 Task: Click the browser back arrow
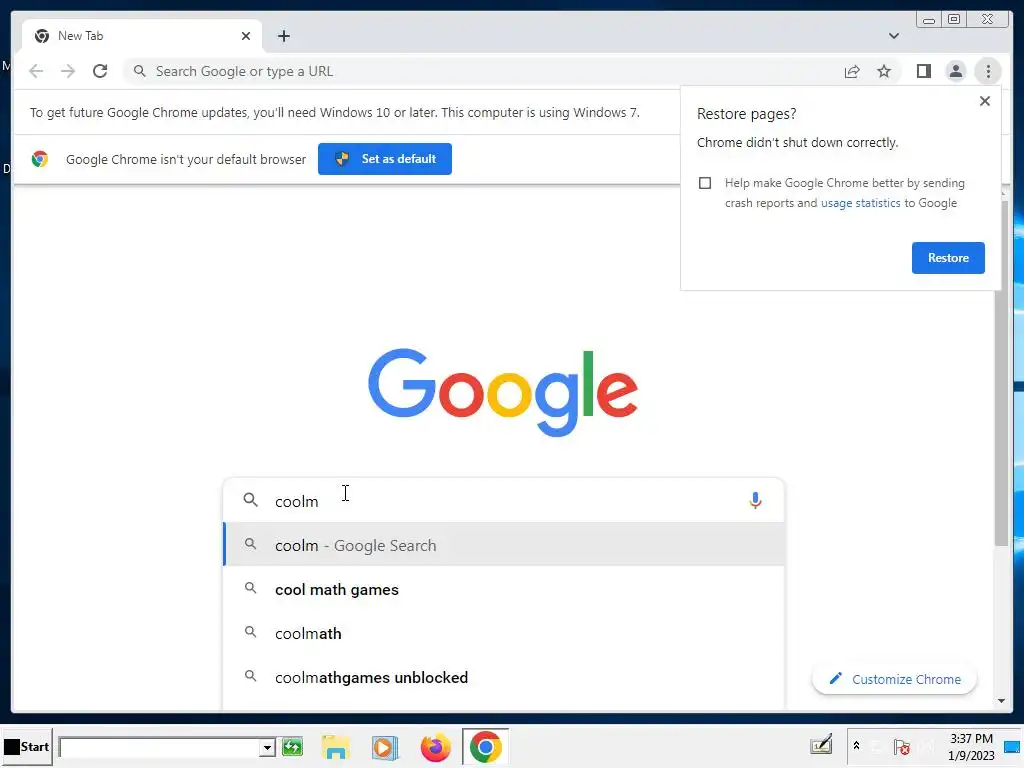pyautogui.click(x=36, y=71)
